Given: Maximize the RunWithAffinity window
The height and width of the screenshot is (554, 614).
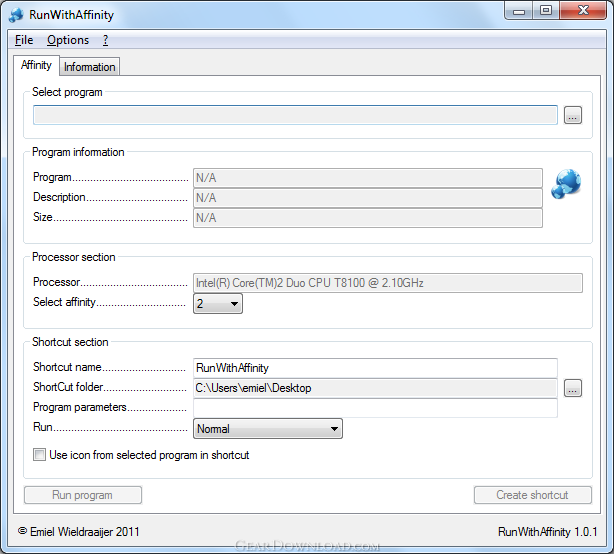Looking at the screenshot, I should click(x=546, y=11).
